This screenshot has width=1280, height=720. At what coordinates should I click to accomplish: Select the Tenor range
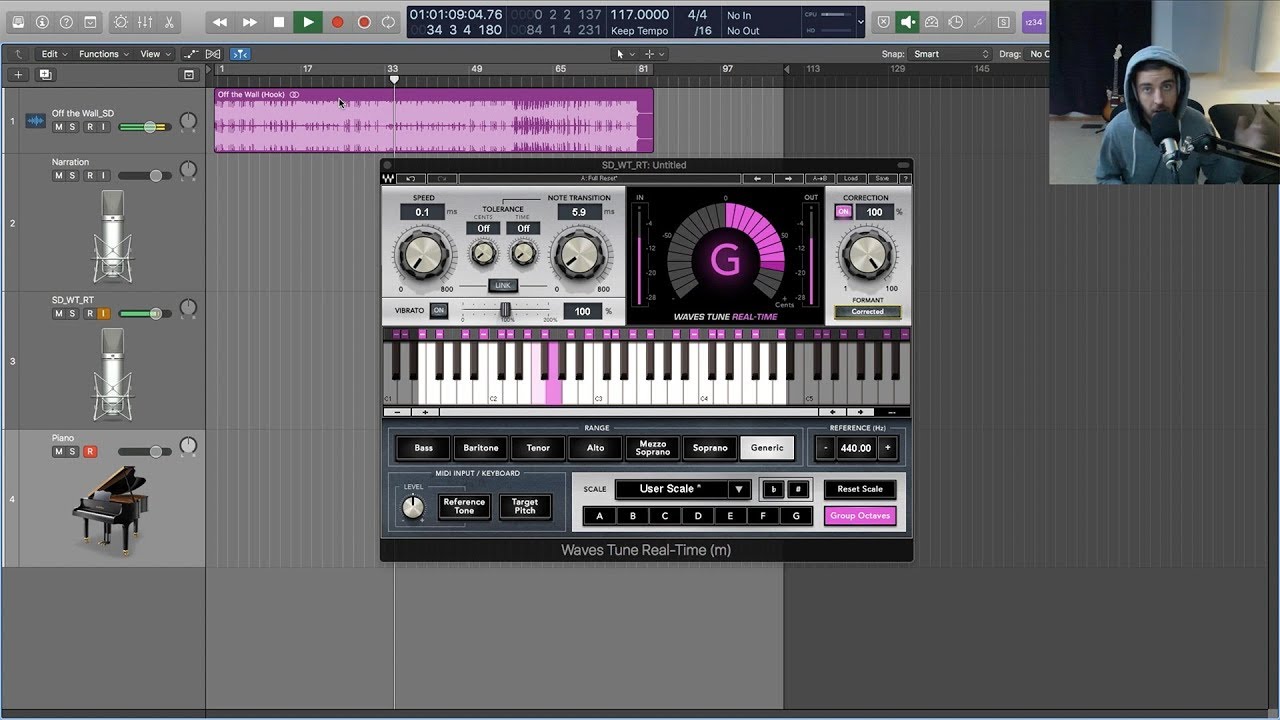(x=538, y=448)
